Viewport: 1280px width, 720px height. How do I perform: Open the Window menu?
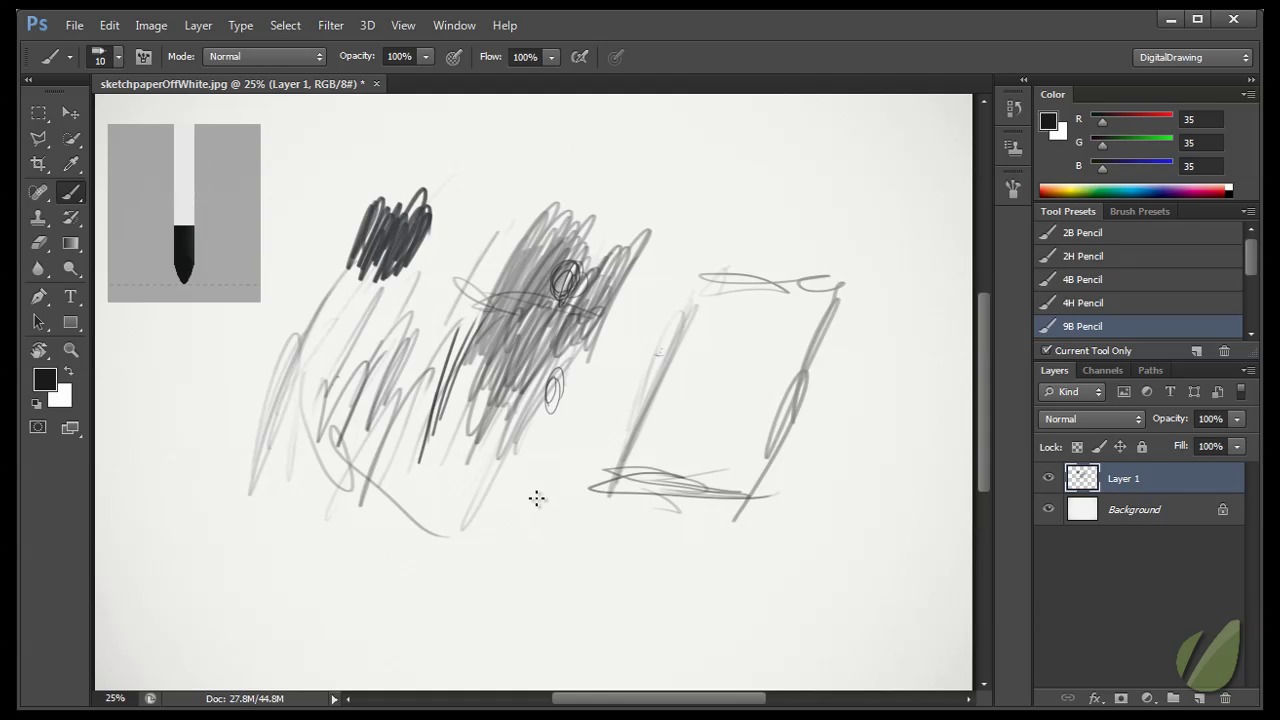[x=454, y=25]
